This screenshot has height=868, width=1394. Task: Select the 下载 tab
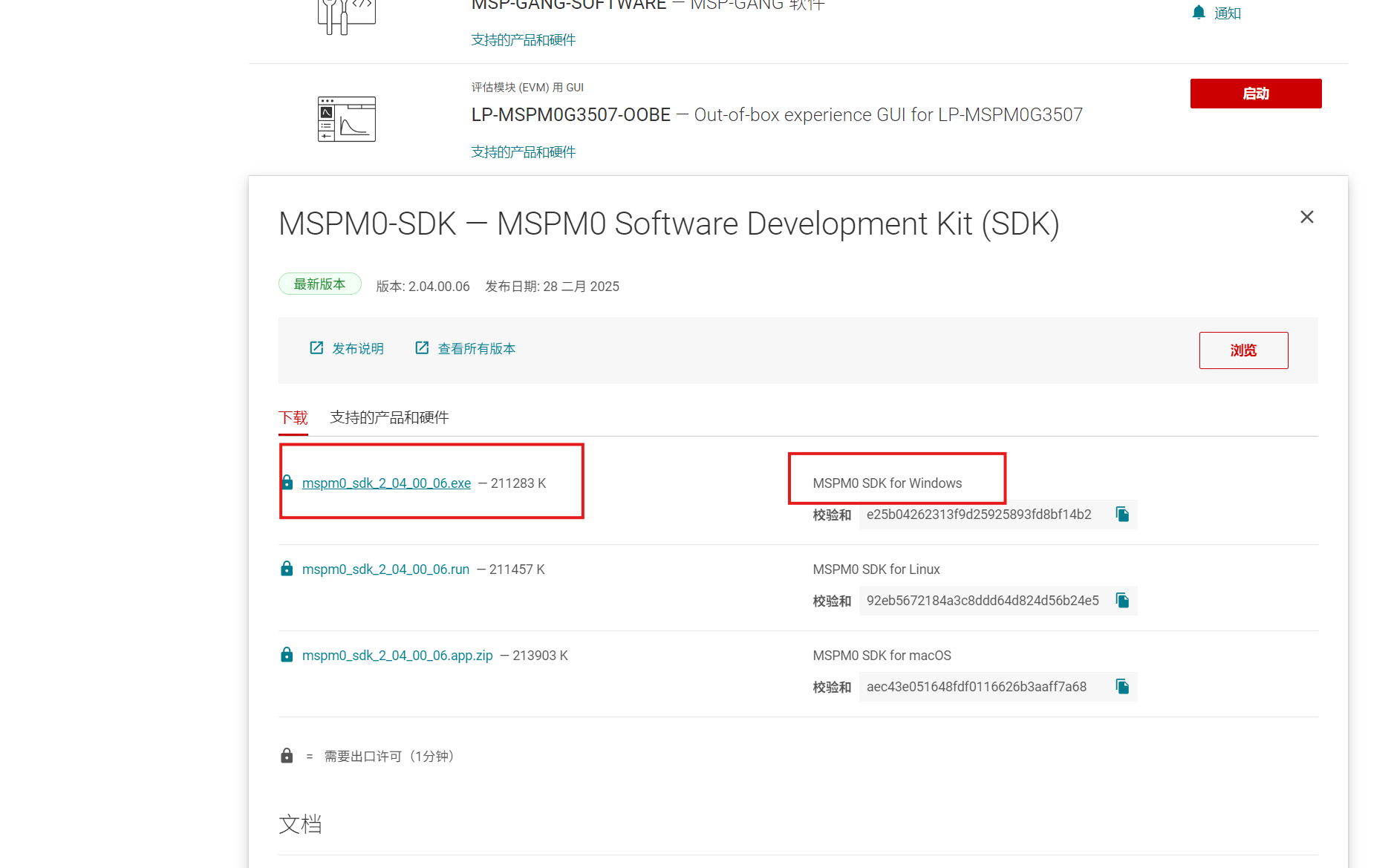click(x=293, y=418)
